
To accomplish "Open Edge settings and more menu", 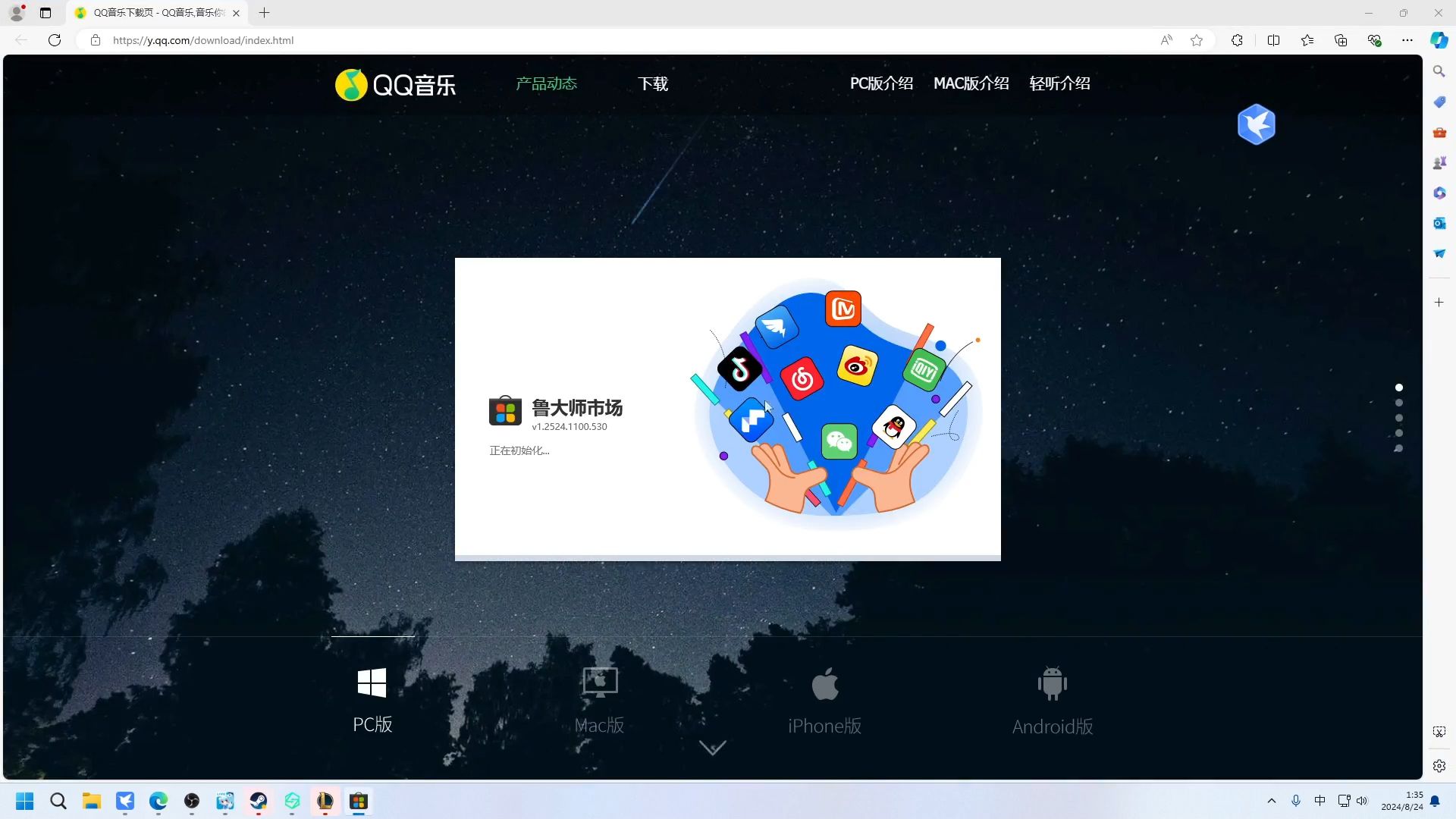I will pyautogui.click(x=1407, y=40).
